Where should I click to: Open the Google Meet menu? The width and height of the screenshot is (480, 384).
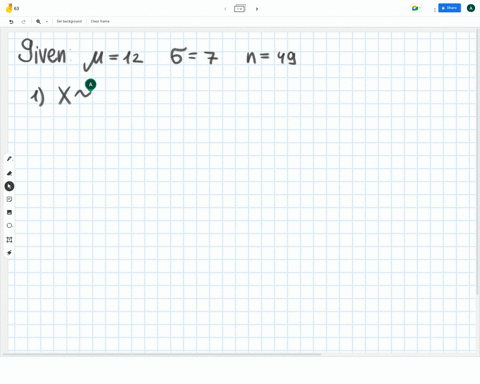[416, 8]
